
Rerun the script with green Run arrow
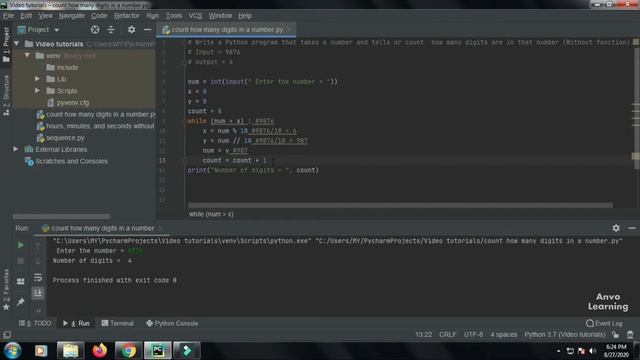coord(20,245)
